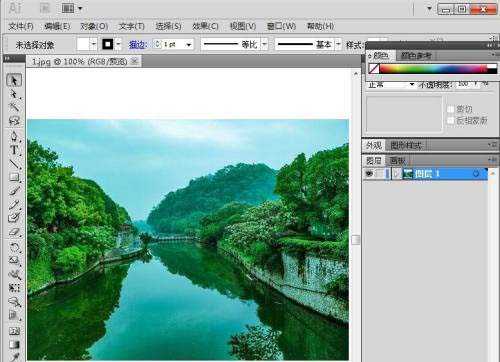
Task: Enable the 反相蒙版 checkbox
Action: pyautogui.click(x=451, y=120)
